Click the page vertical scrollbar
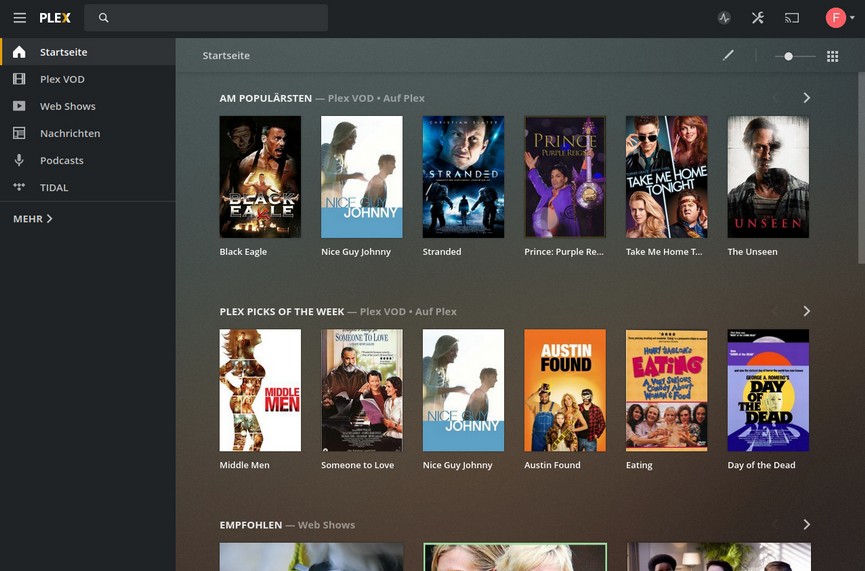The width and height of the screenshot is (865, 571). (861, 168)
